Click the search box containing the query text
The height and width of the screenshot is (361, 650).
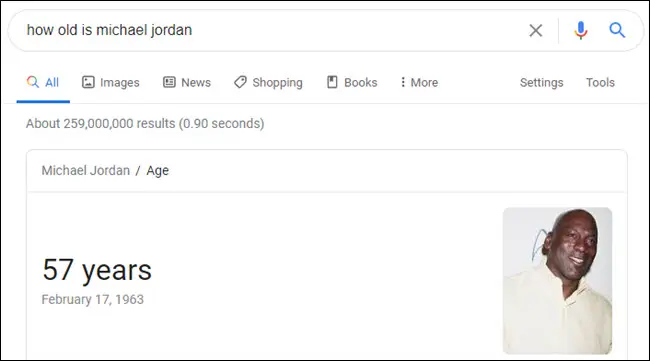pos(269,30)
